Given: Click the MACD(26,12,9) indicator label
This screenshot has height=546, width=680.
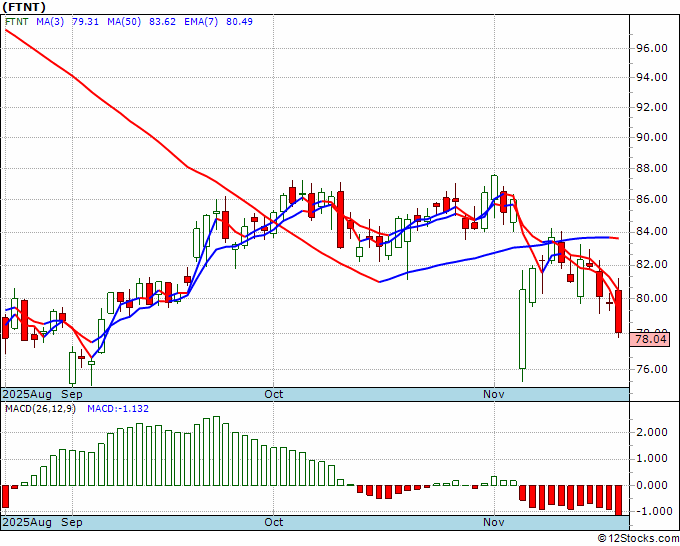Looking at the screenshot, I should click(40, 409).
